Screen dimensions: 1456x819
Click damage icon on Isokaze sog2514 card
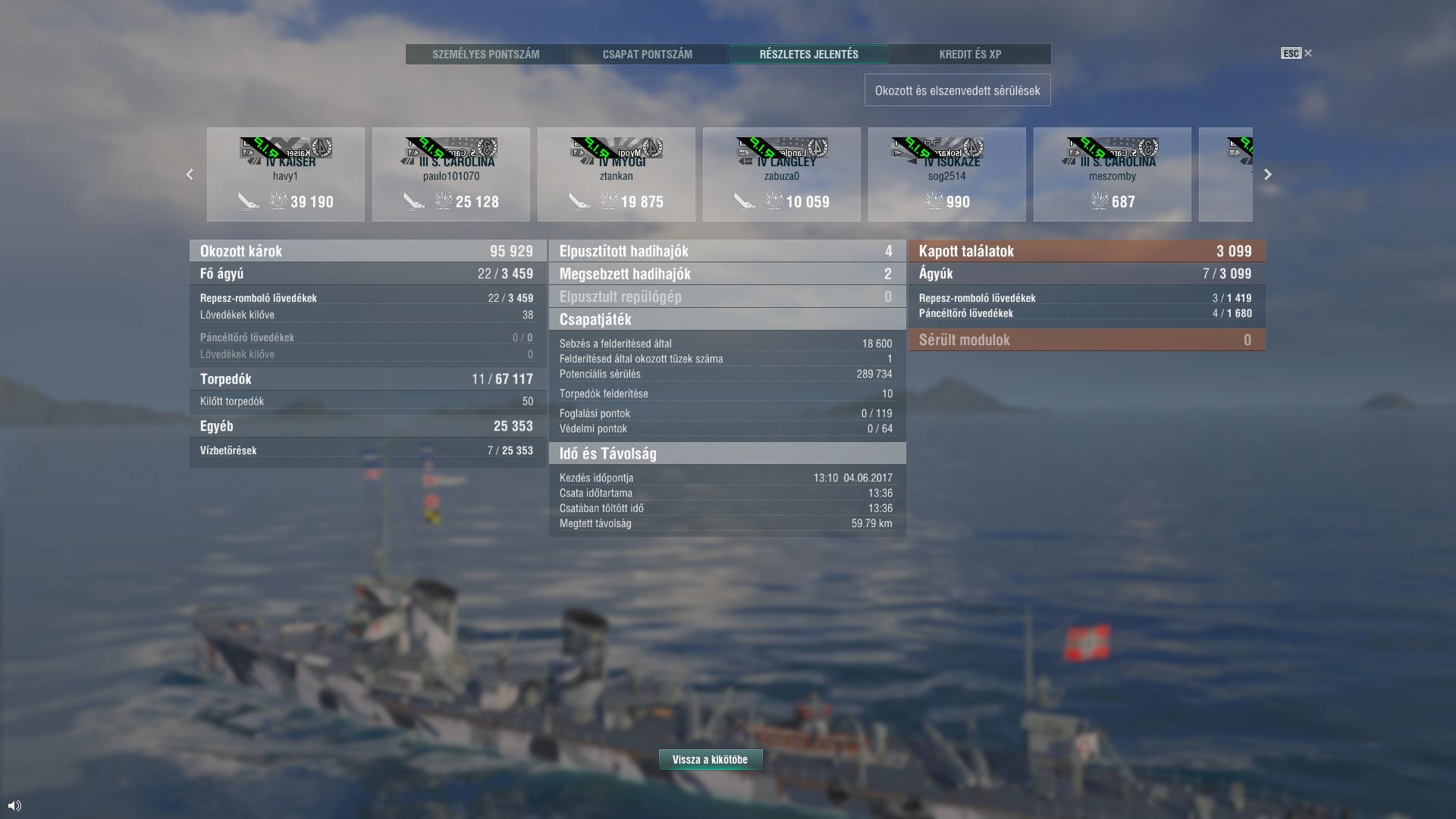(934, 201)
